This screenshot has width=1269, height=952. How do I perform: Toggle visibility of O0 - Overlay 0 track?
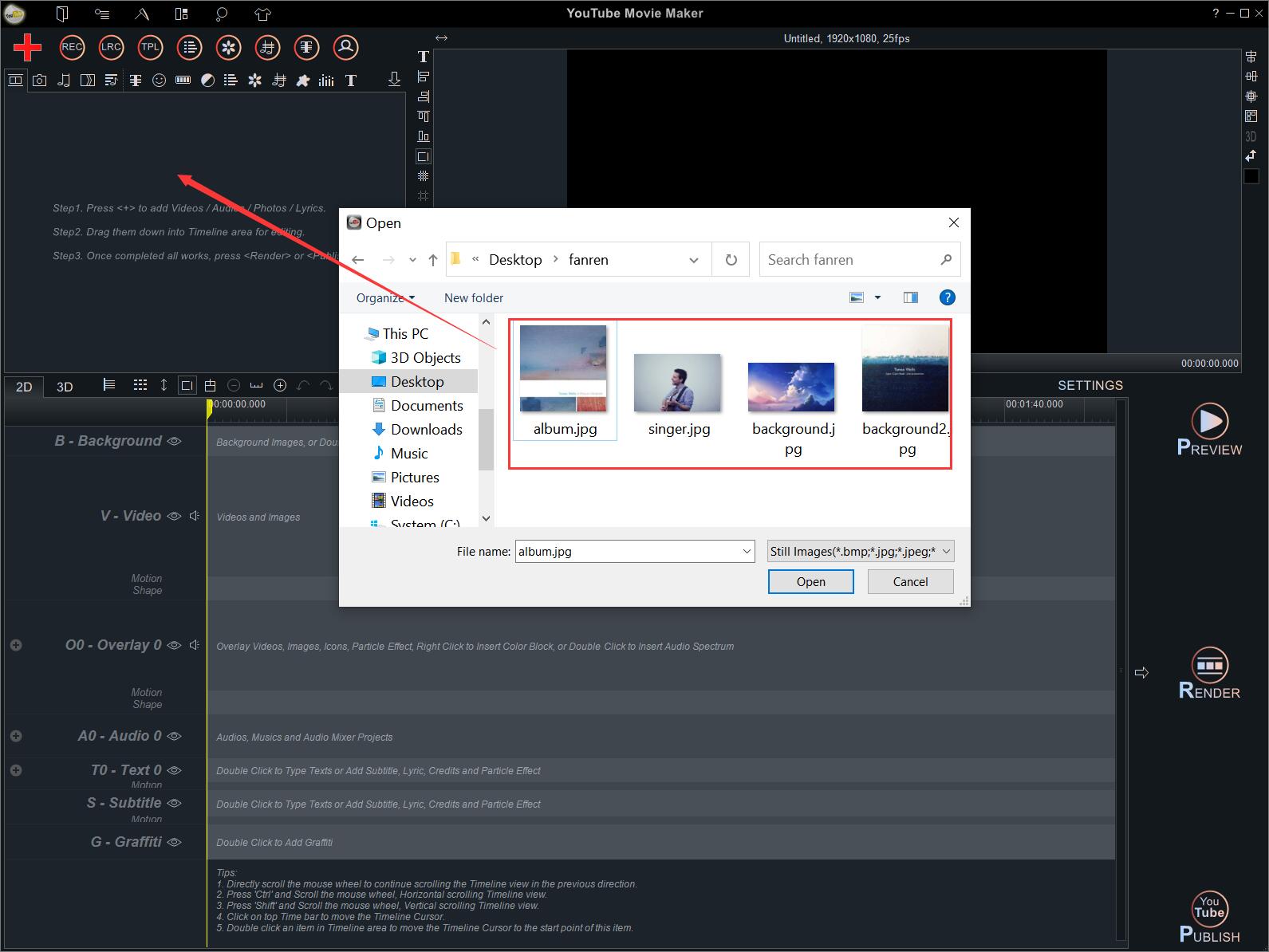(174, 645)
